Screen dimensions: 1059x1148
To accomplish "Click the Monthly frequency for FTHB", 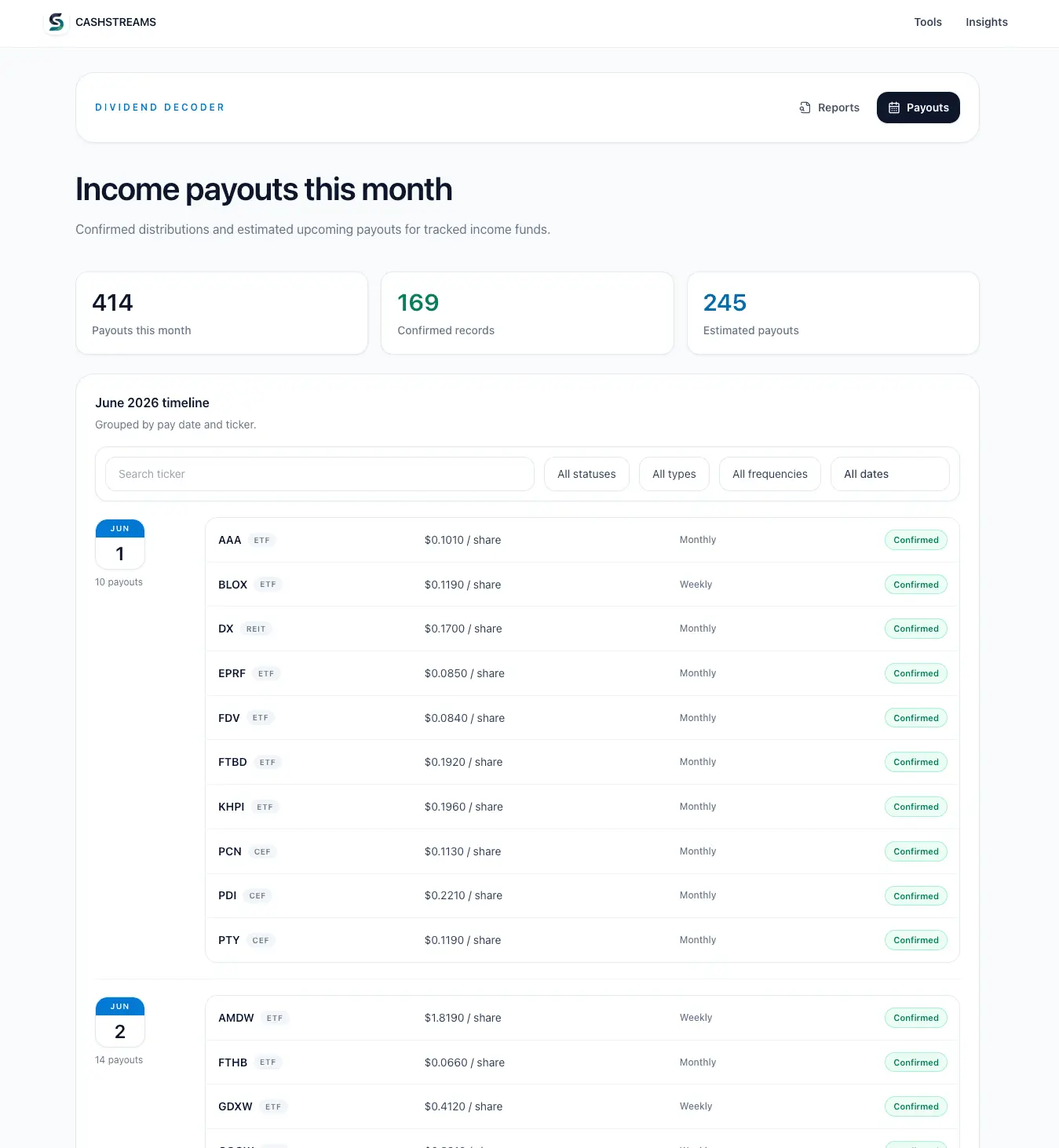I will click(x=698, y=1062).
